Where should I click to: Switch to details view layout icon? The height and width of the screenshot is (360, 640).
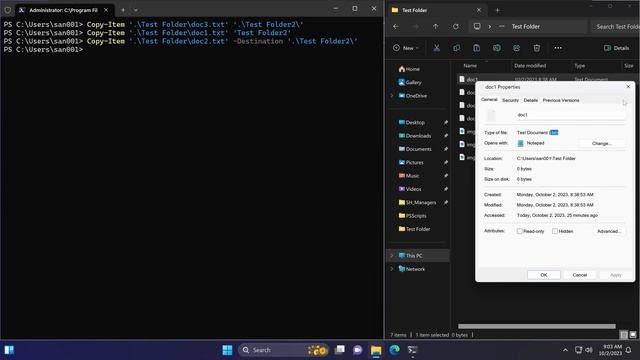click(624, 335)
